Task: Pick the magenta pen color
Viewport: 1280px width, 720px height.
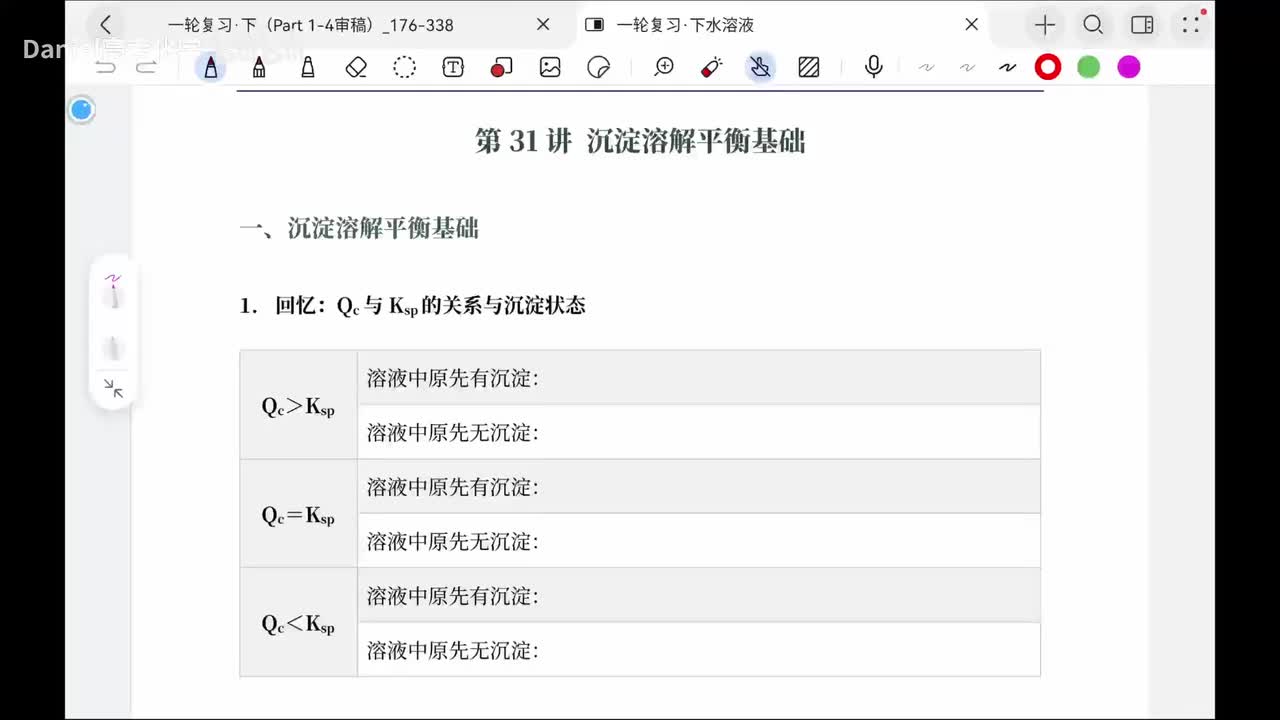Action: click(x=1129, y=67)
